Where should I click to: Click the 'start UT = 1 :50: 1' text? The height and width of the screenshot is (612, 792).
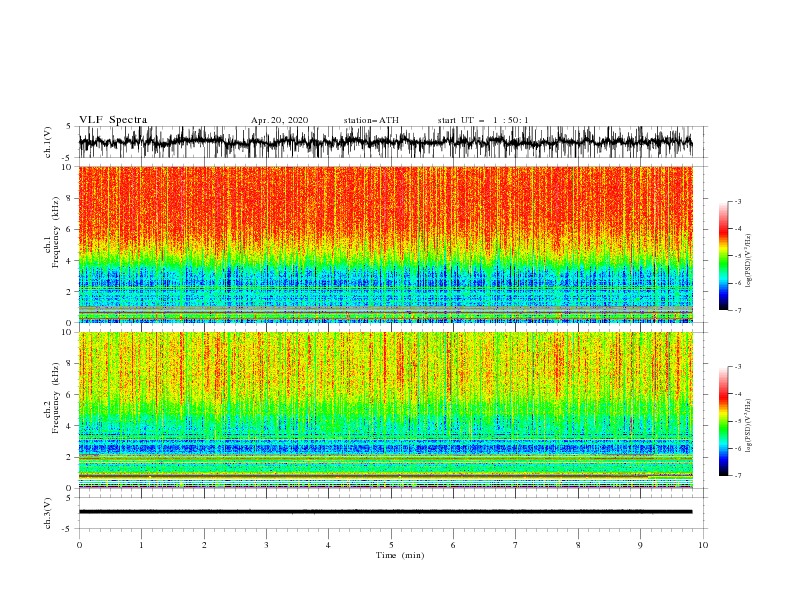point(483,120)
